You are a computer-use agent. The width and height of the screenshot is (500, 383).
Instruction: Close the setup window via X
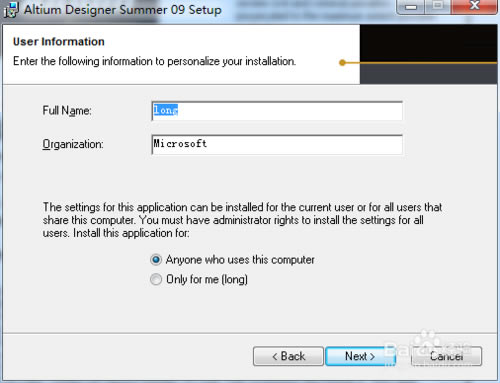click(474, 7)
